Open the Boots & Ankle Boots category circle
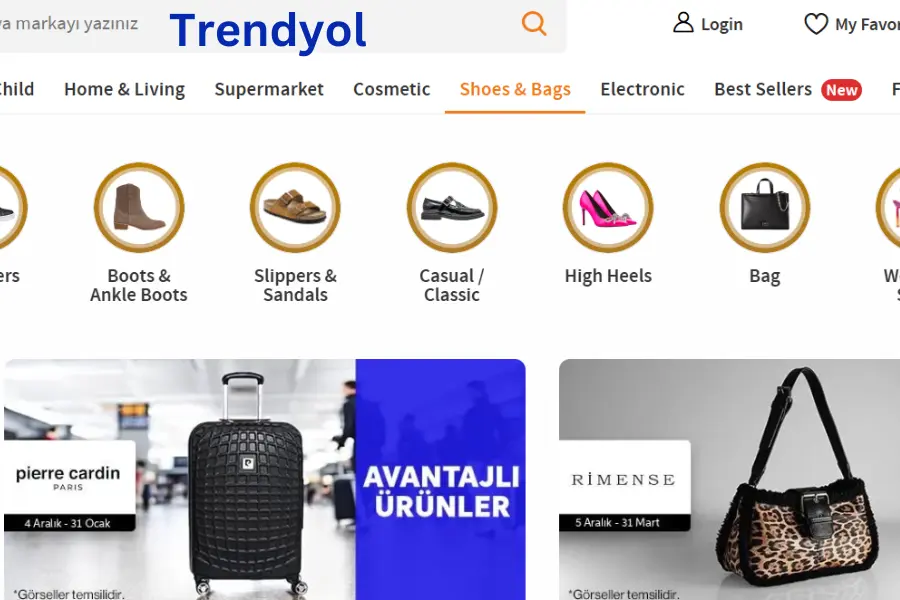The width and height of the screenshot is (900, 600). click(139, 208)
